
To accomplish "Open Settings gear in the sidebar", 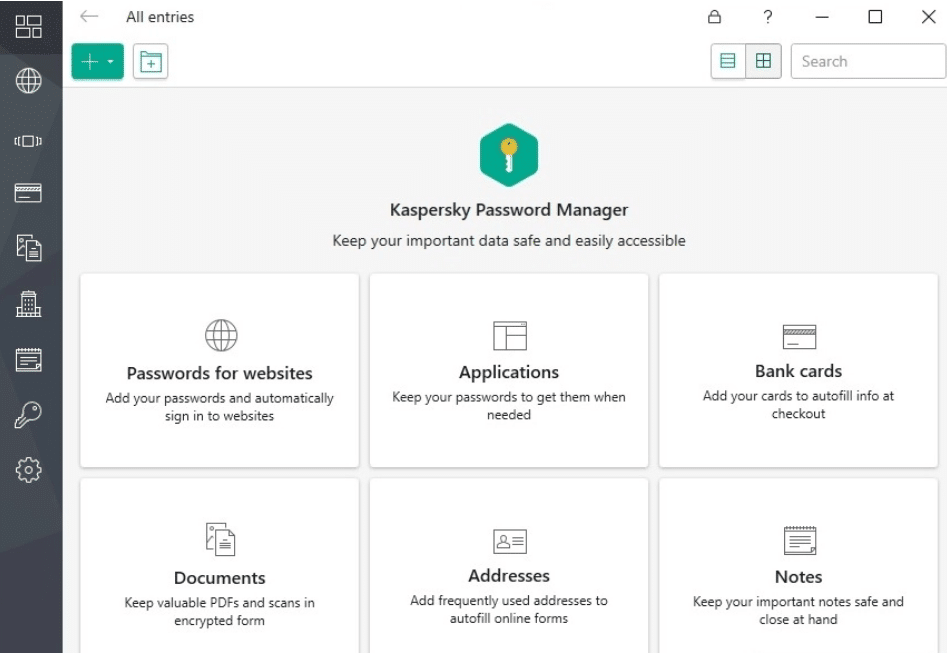I will click(x=28, y=470).
